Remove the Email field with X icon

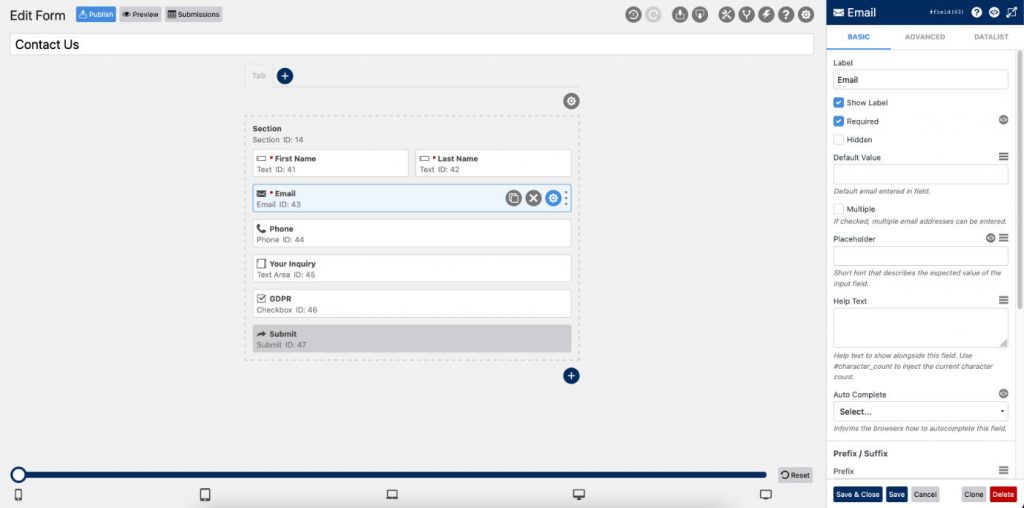click(533, 198)
